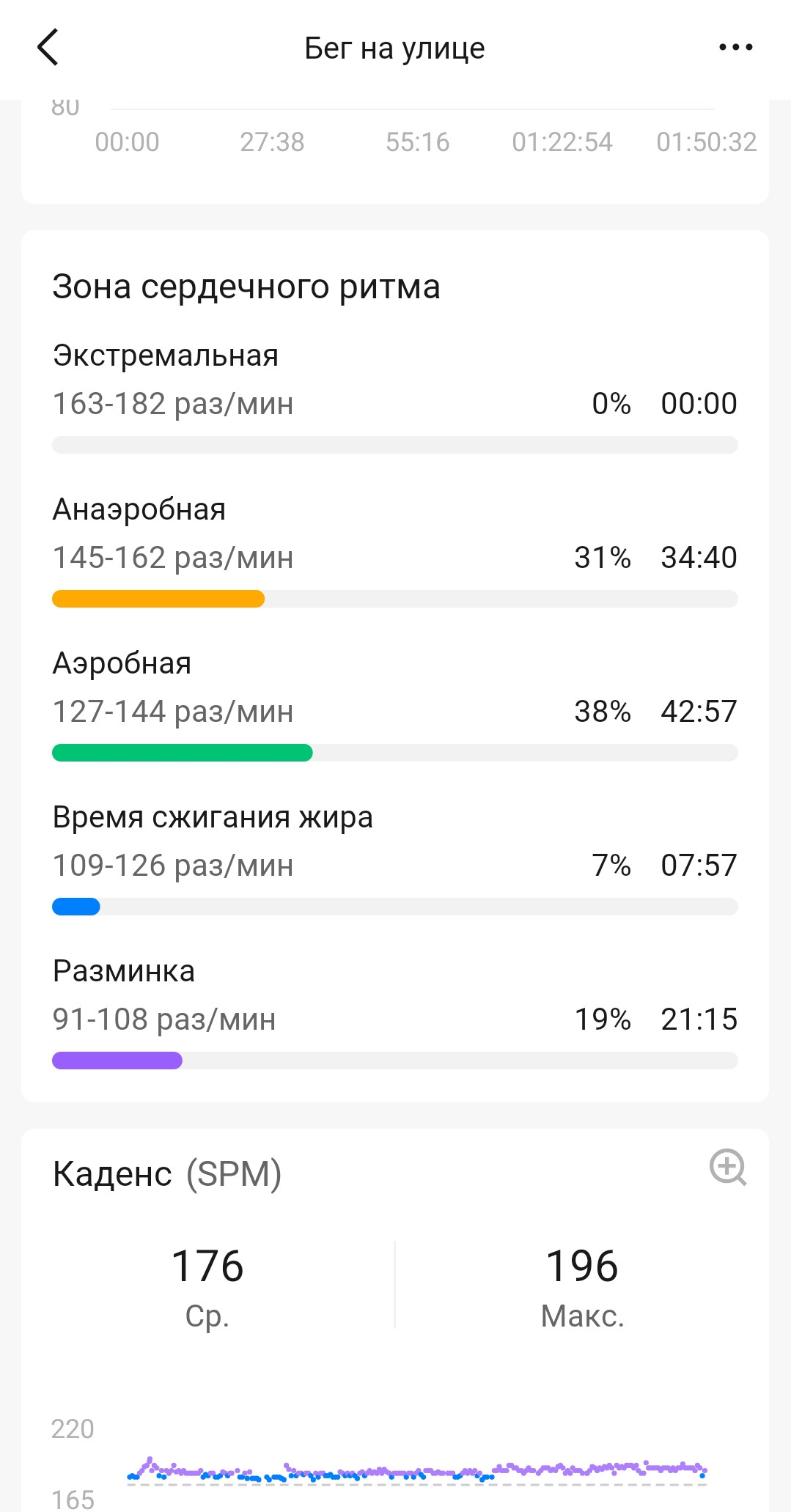Screen dimensions: 791x1512
Task: Zoom into the cadence chart with magnifier icon
Action: 728,1167
